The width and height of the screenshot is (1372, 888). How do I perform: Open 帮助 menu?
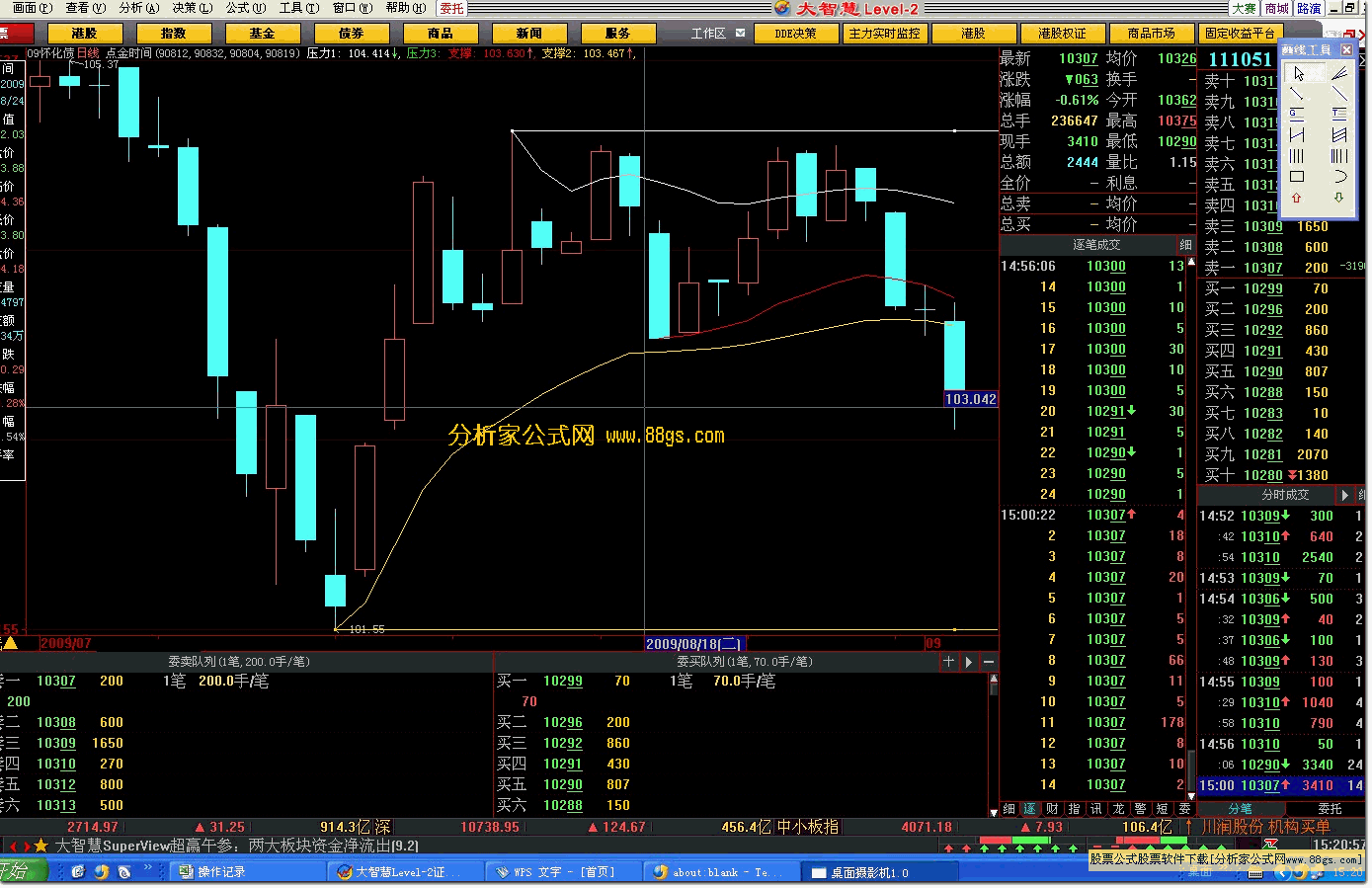pos(405,8)
